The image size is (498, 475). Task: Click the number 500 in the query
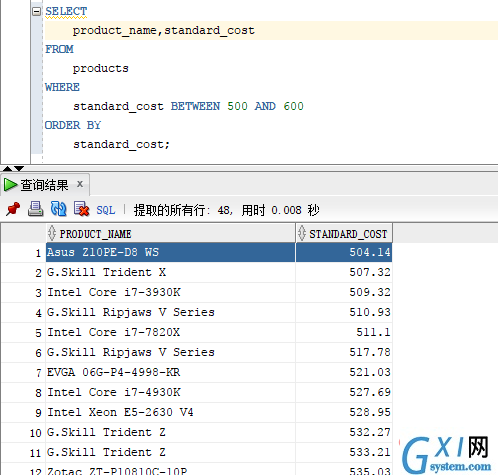pyautogui.click(x=237, y=106)
